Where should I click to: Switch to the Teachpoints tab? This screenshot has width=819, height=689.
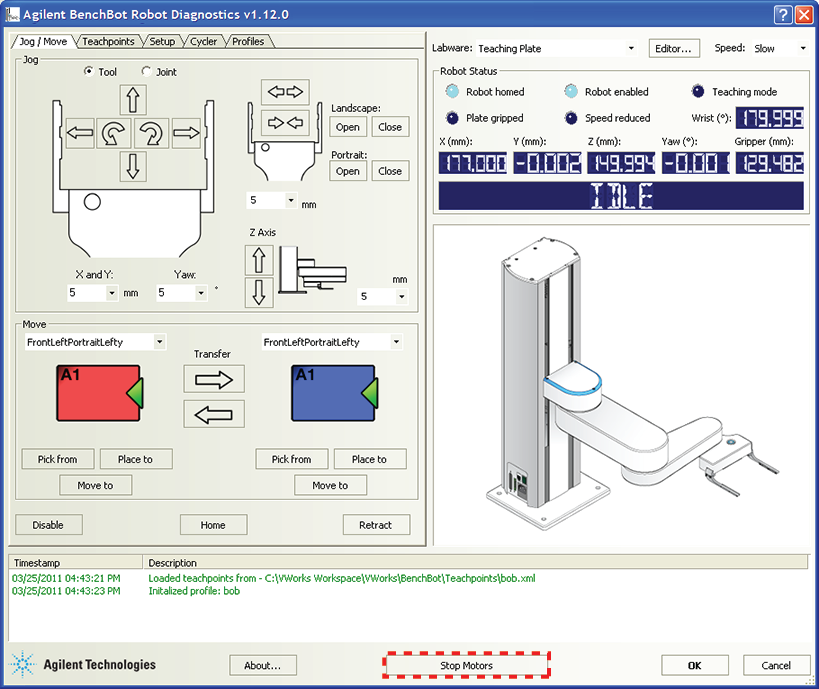(x=108, y=42)
